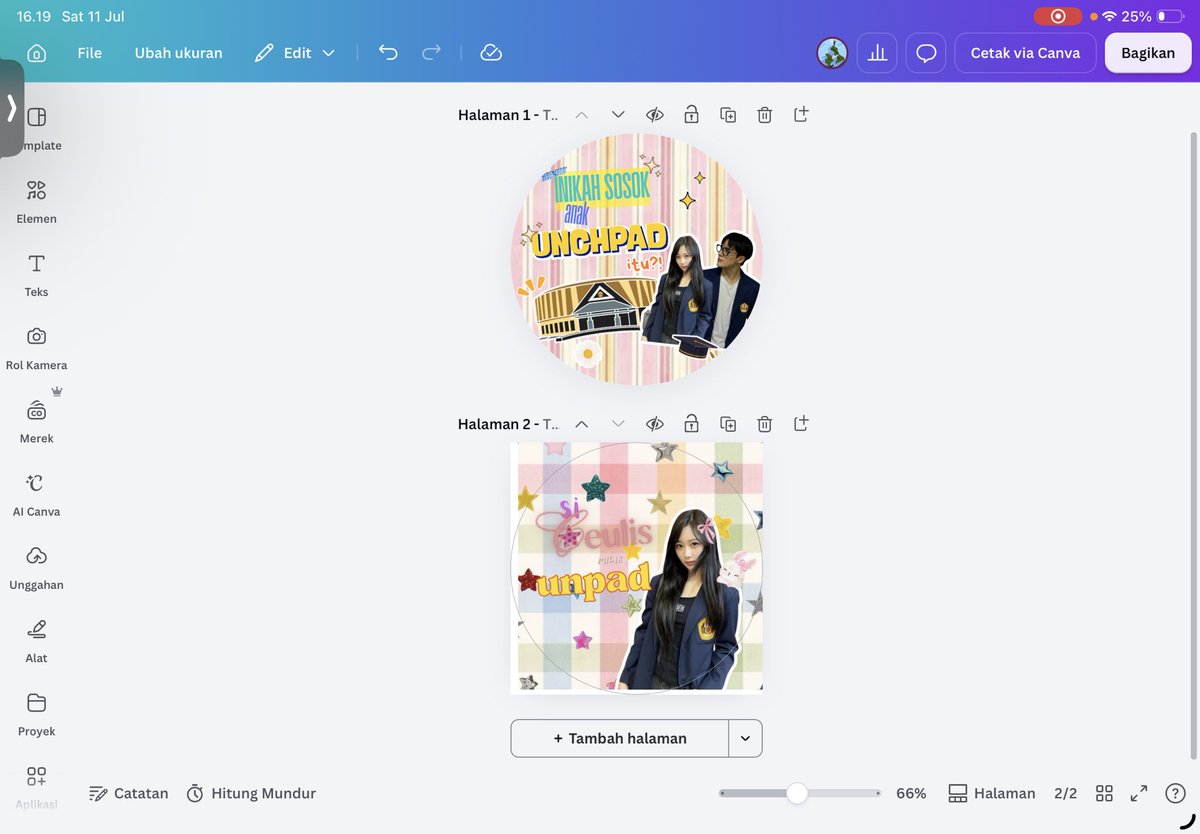1200x834 pixels.
Task: Edit the Halaman 1 page title
Action: point(507,115)
